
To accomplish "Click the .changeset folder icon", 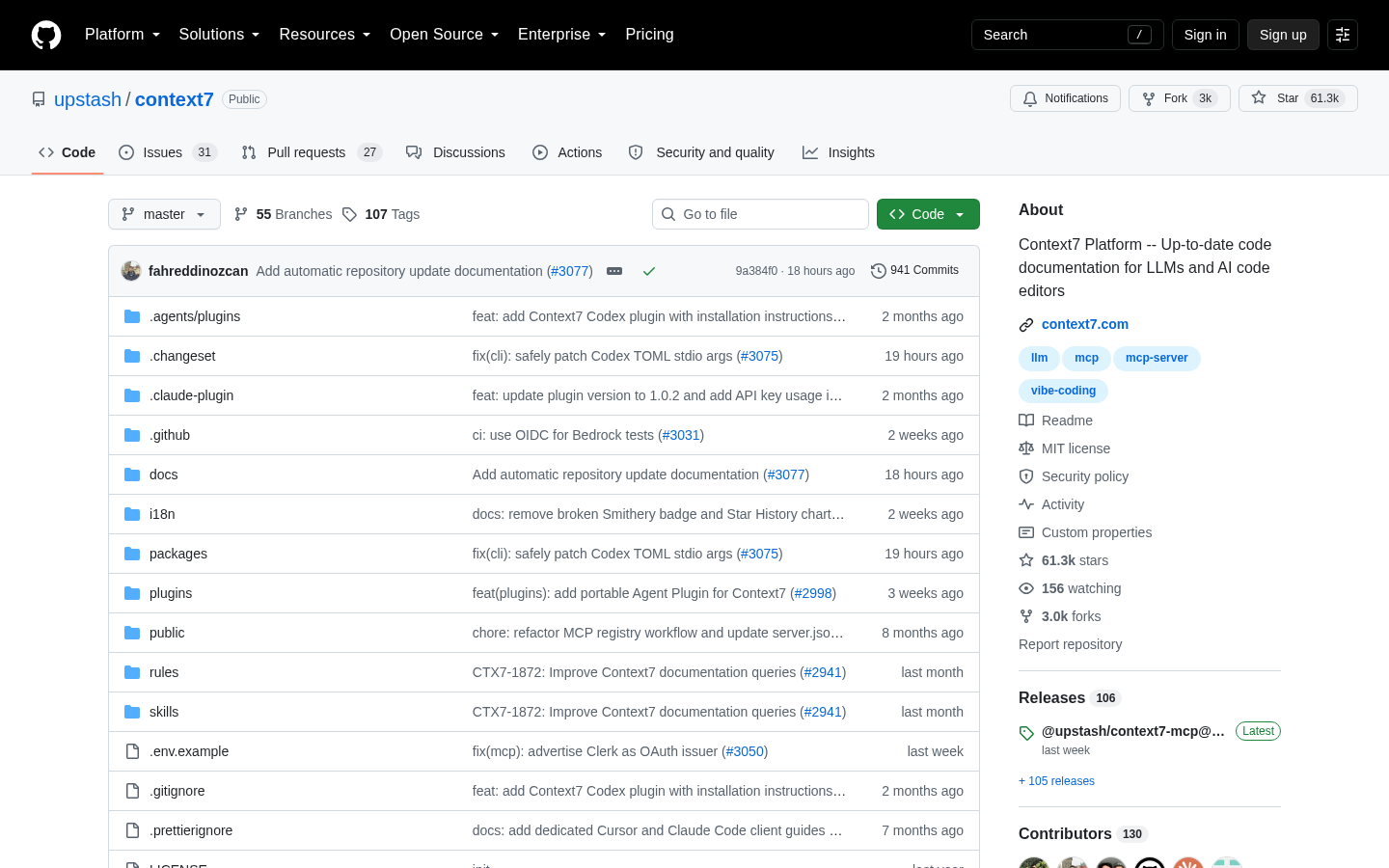I will point(132,356).
